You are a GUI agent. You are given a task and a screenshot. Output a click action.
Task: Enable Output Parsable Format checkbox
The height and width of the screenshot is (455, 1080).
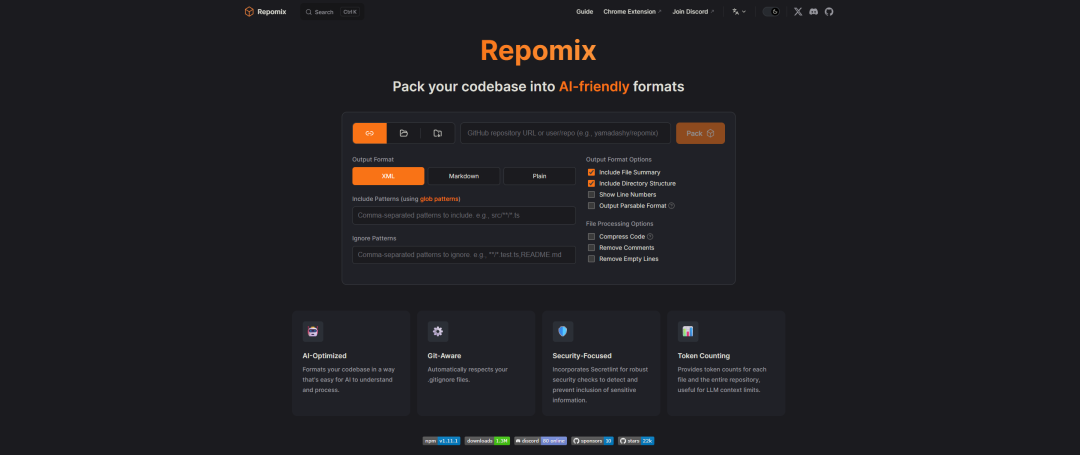point(591,206)
